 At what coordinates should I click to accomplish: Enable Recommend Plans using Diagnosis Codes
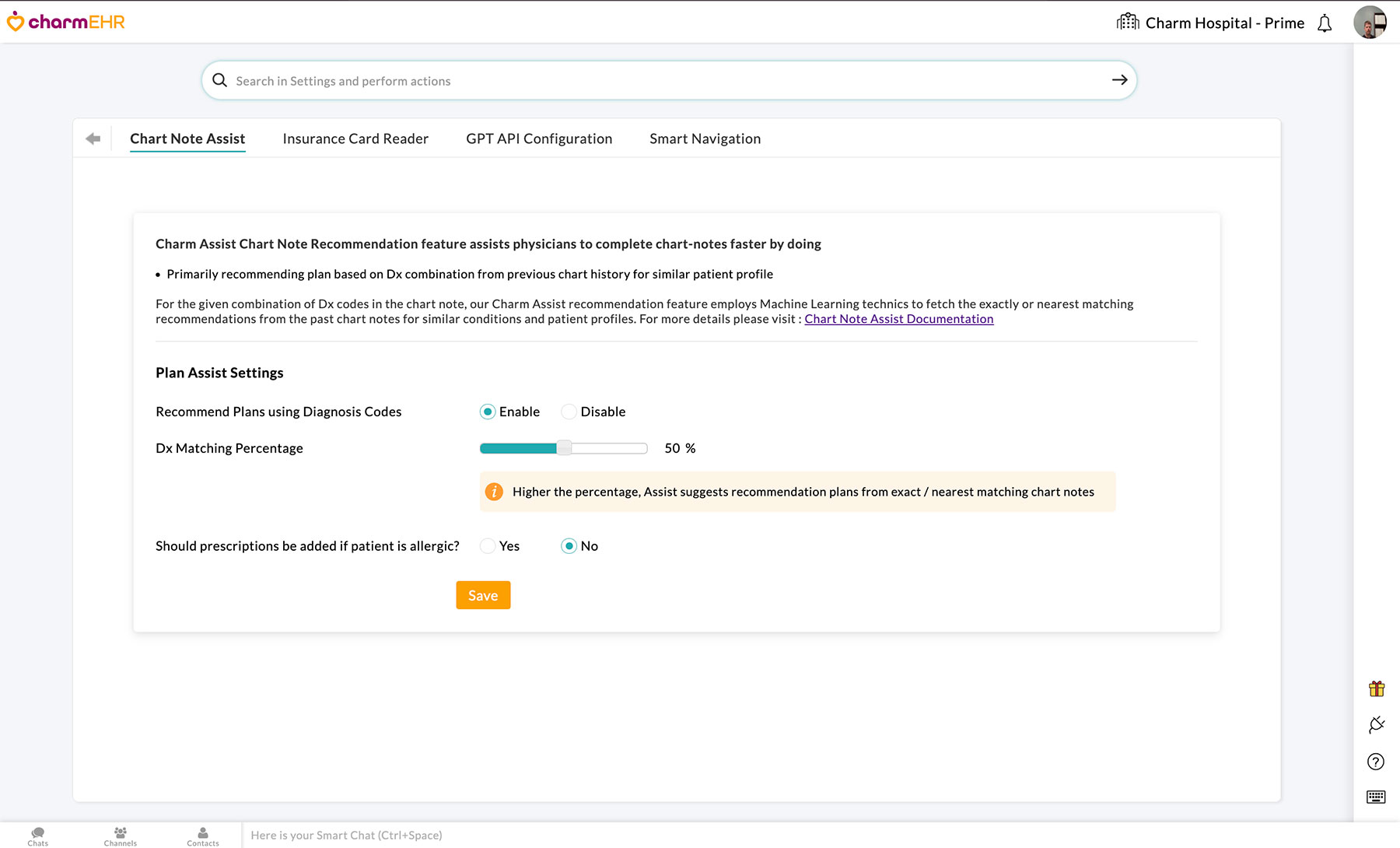[487, 412]
